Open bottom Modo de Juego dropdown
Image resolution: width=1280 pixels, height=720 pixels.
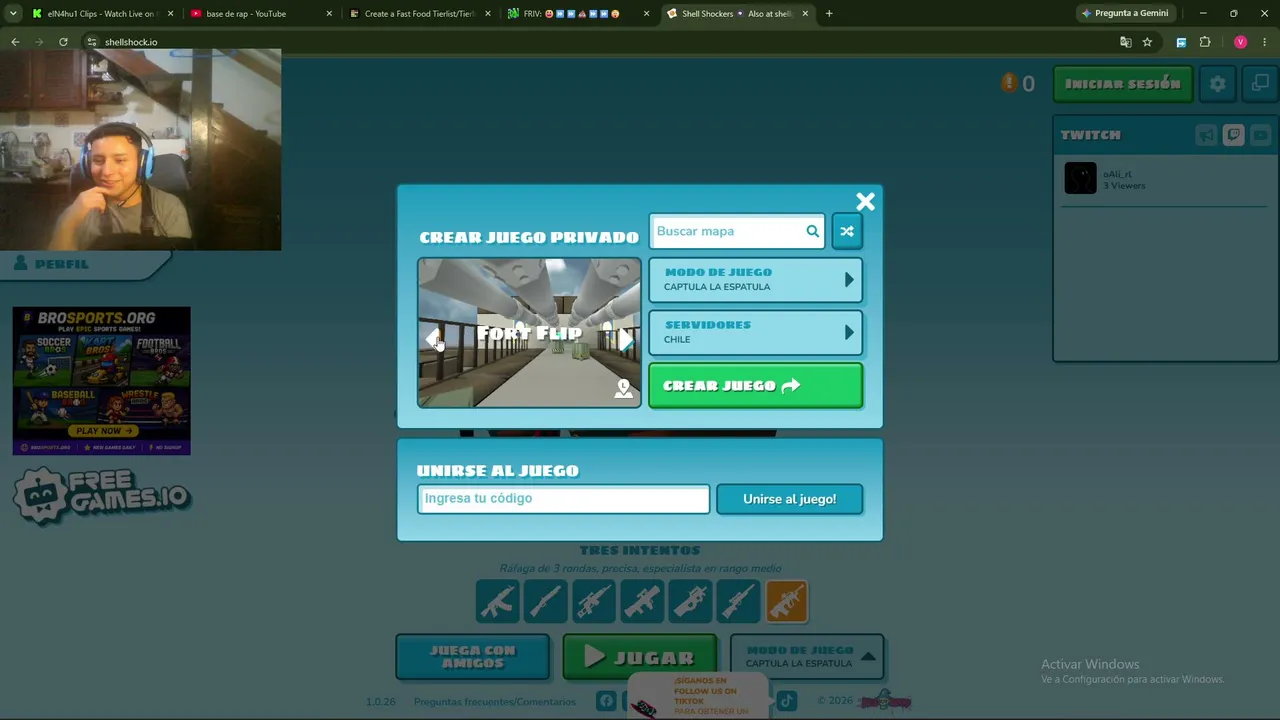pos(807,657)
